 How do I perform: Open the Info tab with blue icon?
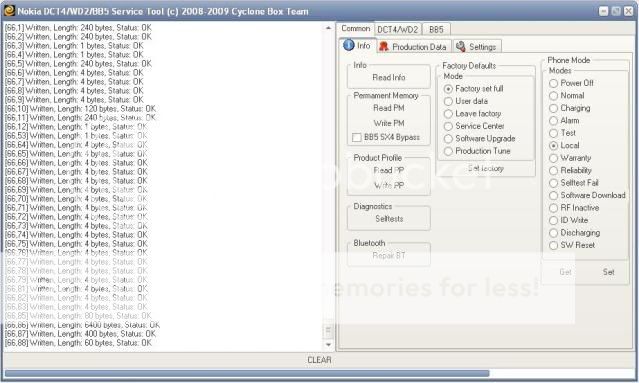[357, 46]
